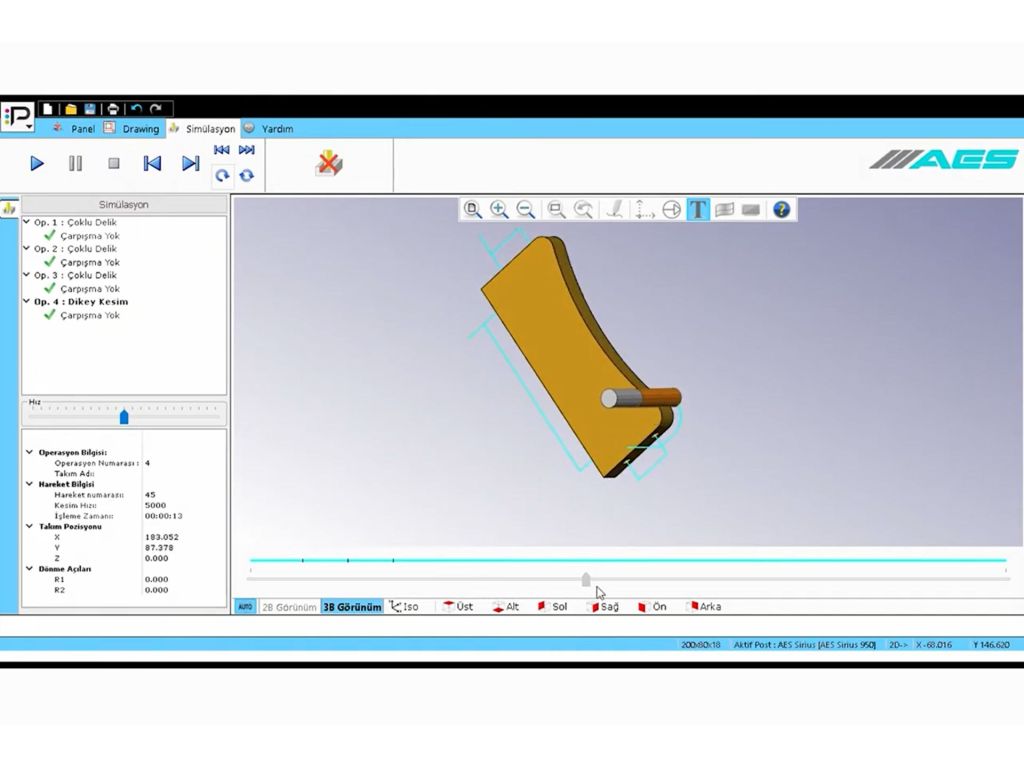Open the Drawing tab

click(140, 129)
